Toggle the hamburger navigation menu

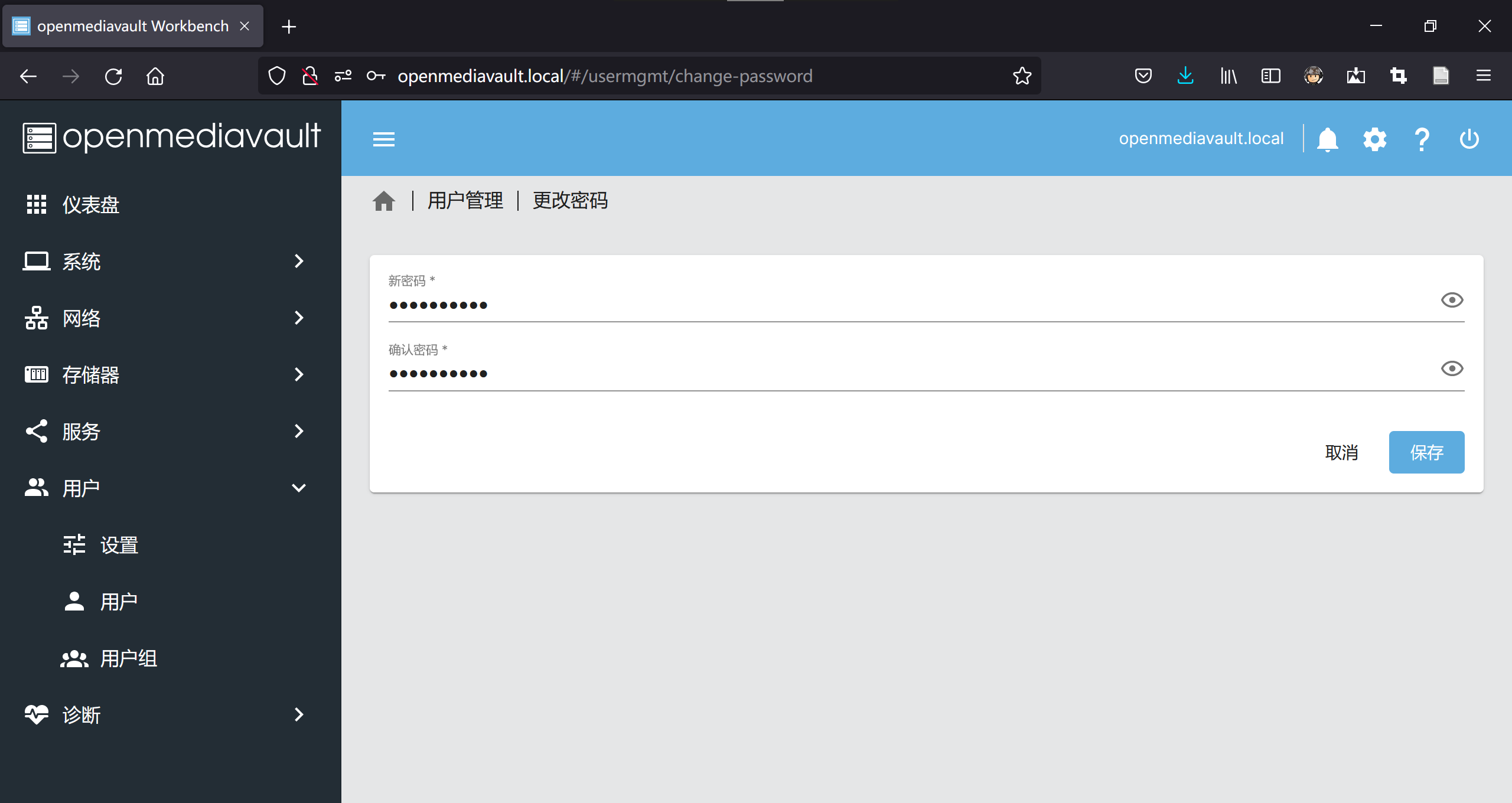click(384, 139)
